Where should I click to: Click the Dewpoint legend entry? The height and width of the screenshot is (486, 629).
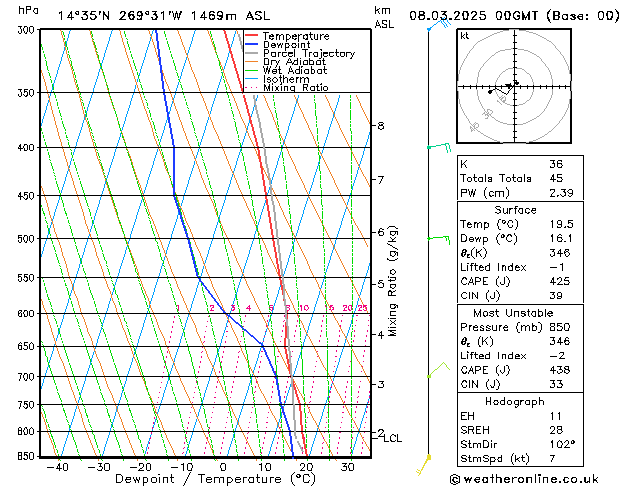(x=285, y=45)
